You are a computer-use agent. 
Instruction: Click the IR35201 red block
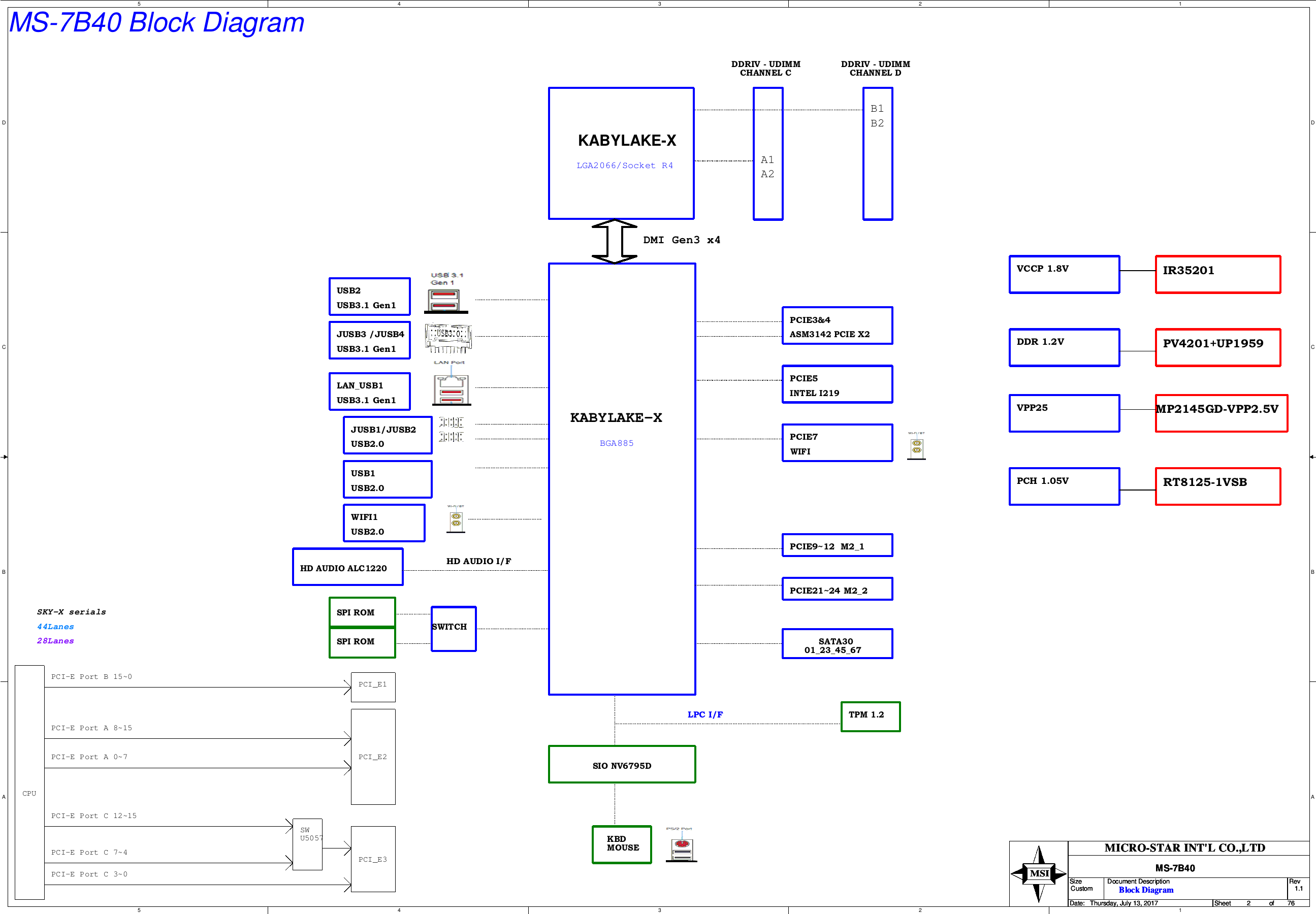(1217, 274)
